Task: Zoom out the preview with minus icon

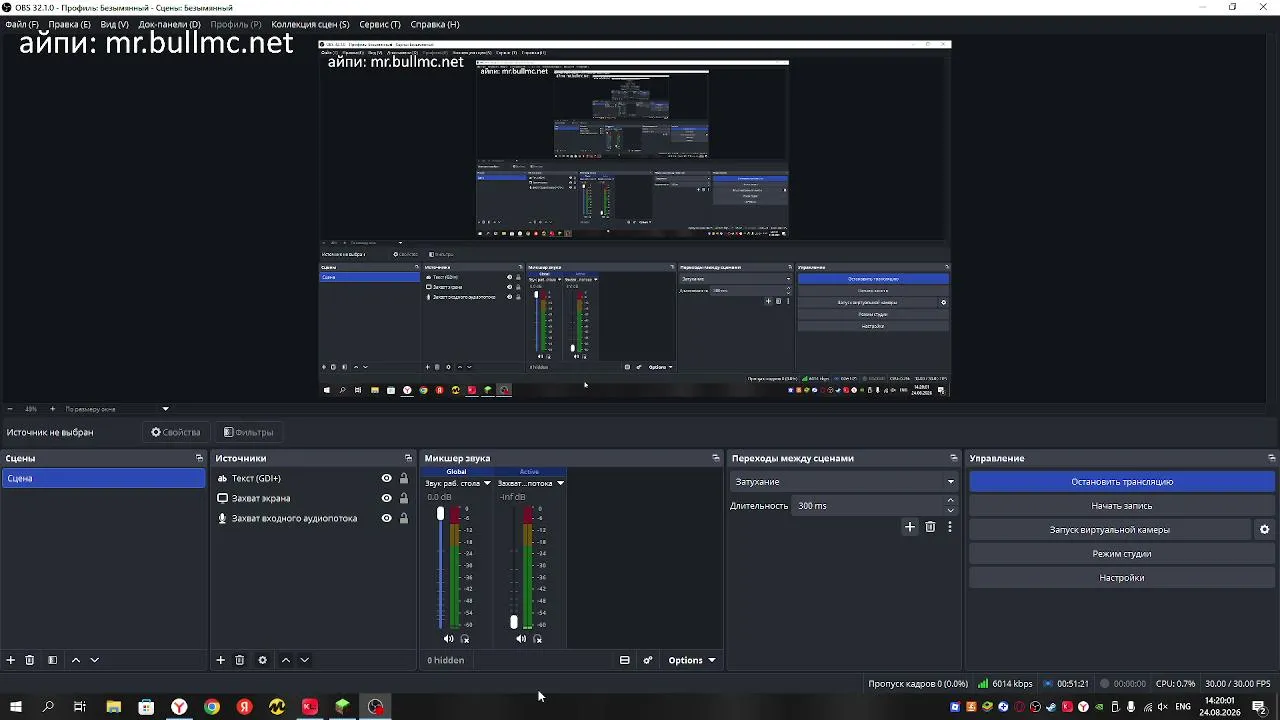Action: (10, 409)
